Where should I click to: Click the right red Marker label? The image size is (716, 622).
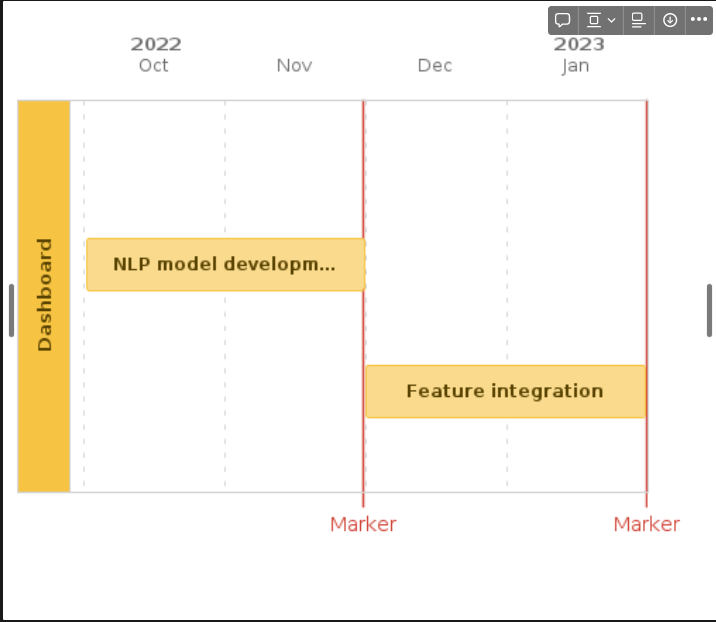[646, 524]
